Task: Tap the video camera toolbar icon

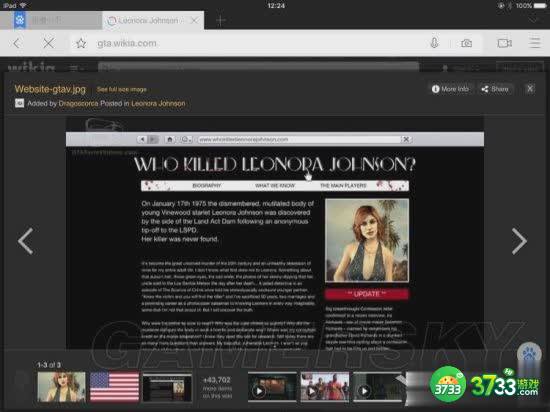Action: coord(504,43)
